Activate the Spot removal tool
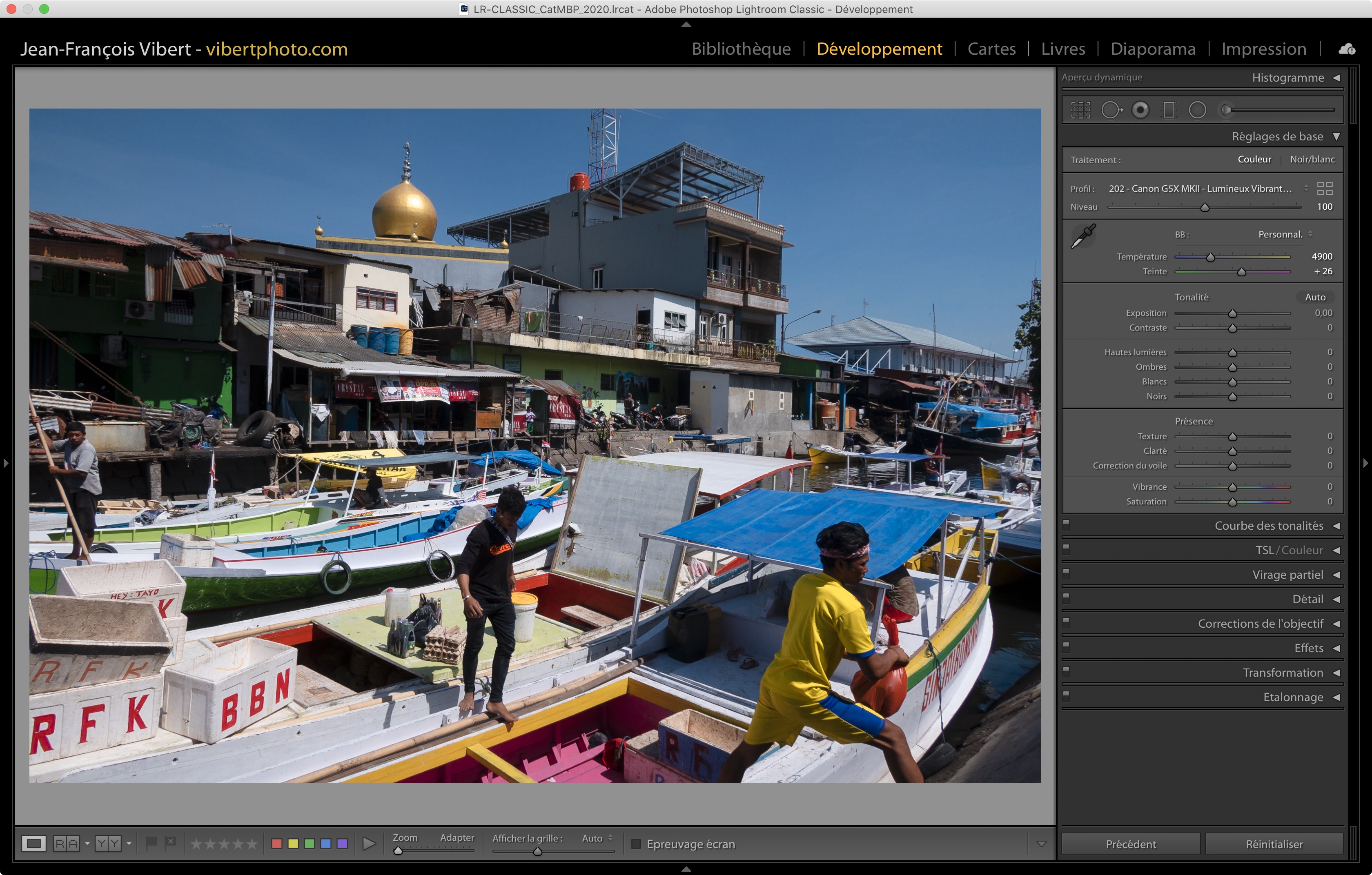 click(x=1111, y=110)
